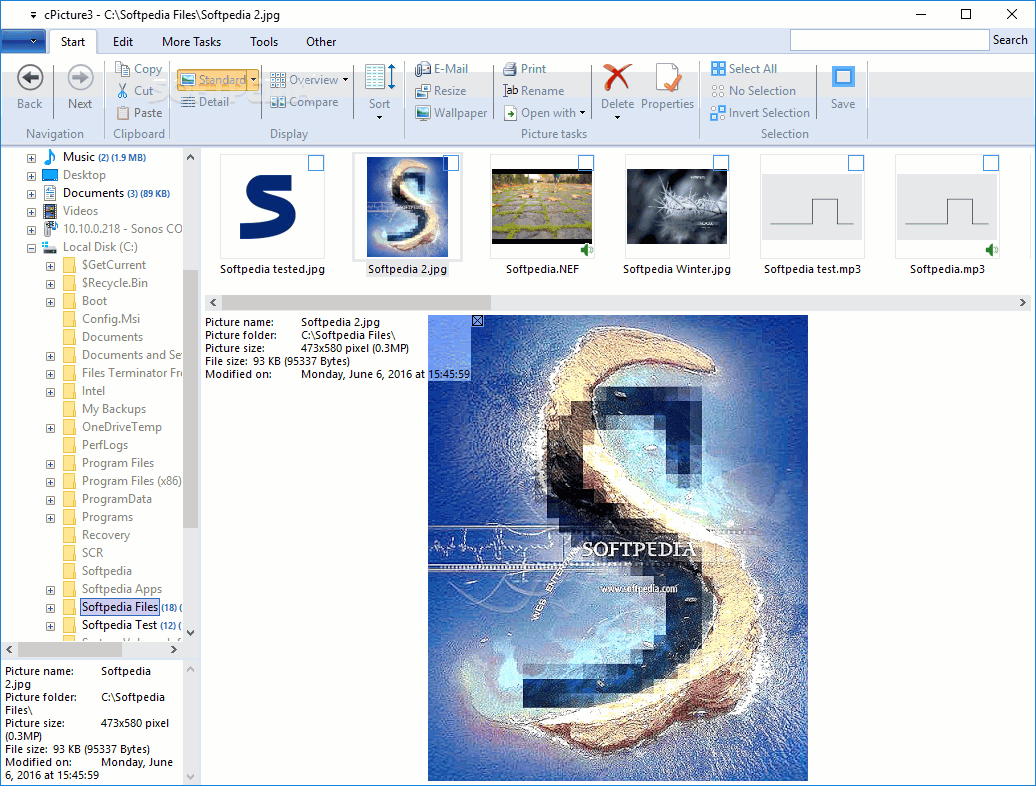Print the selected picture

(x=525, y=69)
